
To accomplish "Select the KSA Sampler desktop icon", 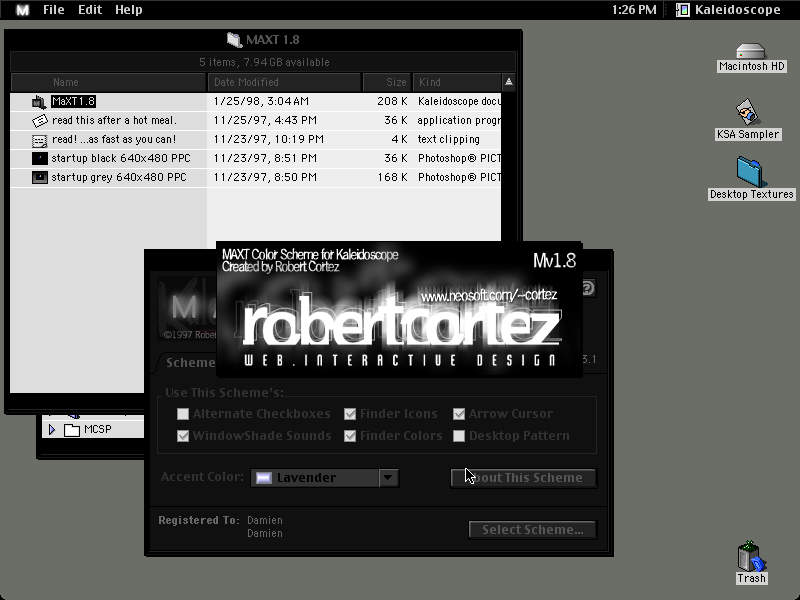I will 748,112.
